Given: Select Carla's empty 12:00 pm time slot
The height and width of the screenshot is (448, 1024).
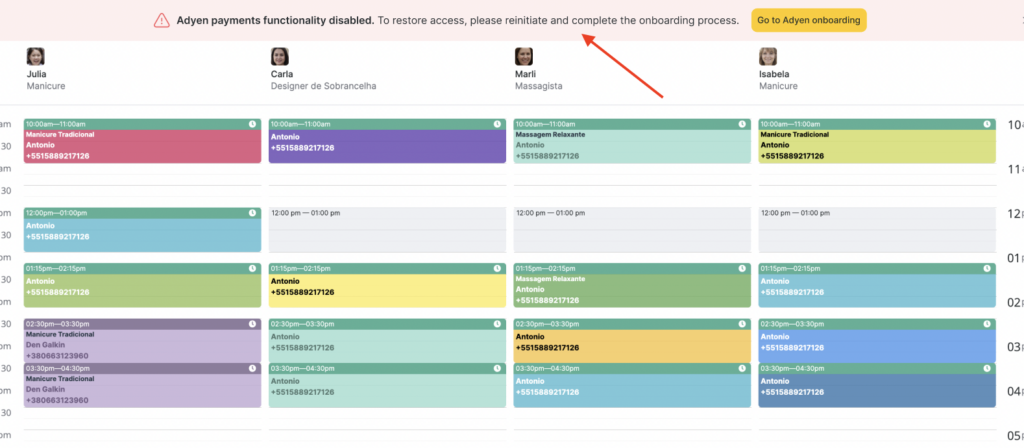Looking at the screenshot, I should coord(387,230).
